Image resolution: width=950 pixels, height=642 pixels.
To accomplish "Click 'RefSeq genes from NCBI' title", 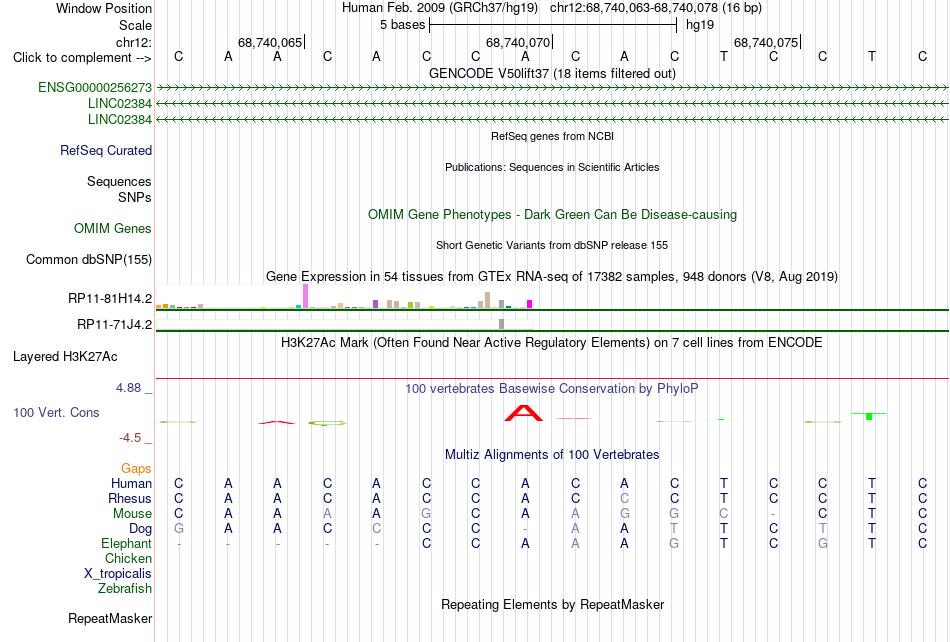I will [552, 136].
